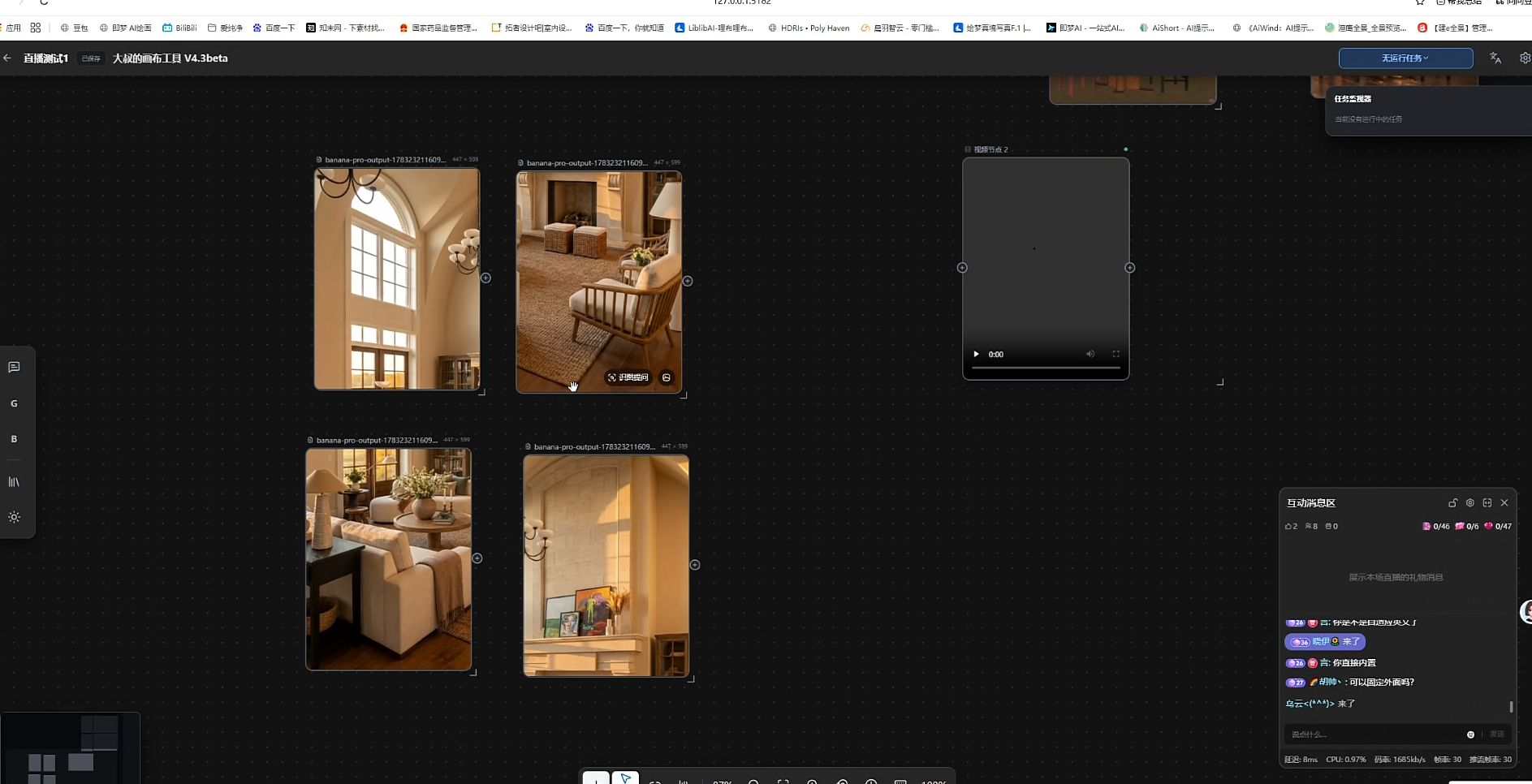Image resolution: width=1532 pixels, height=784 pixels.
Task: Expand the arched window image plus connector
Action: (485, 278)
